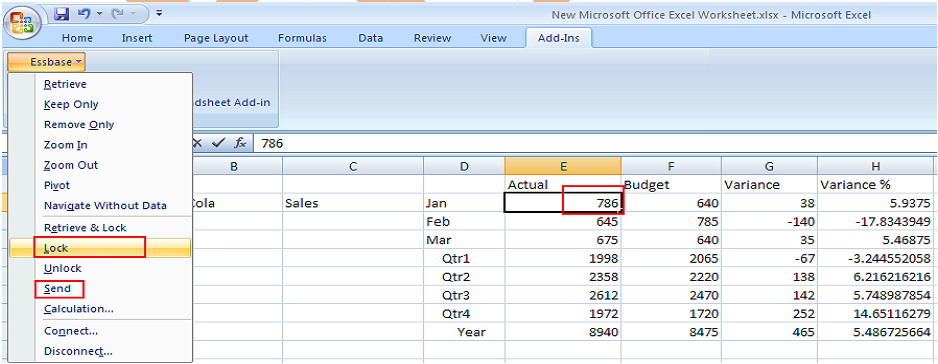938x364 pixels.
Task: Undo the last action
Action: point(85,13)
